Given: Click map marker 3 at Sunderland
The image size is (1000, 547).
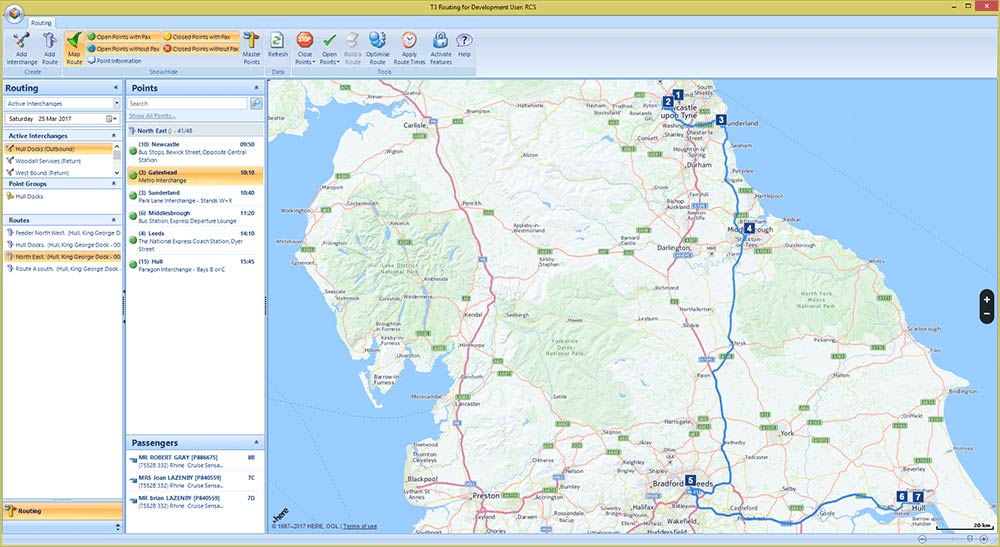Looking at the screenshot, I should click(x=721, y=120).
